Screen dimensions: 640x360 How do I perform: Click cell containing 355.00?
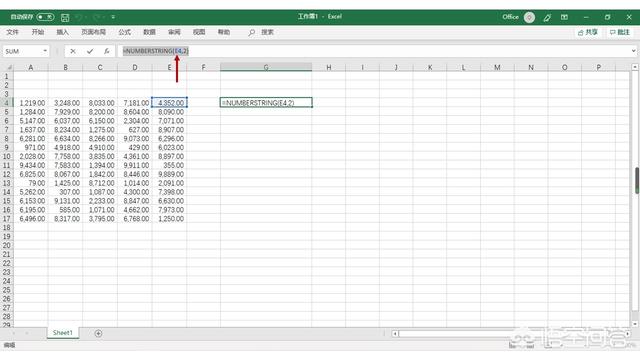pos(169,165)
